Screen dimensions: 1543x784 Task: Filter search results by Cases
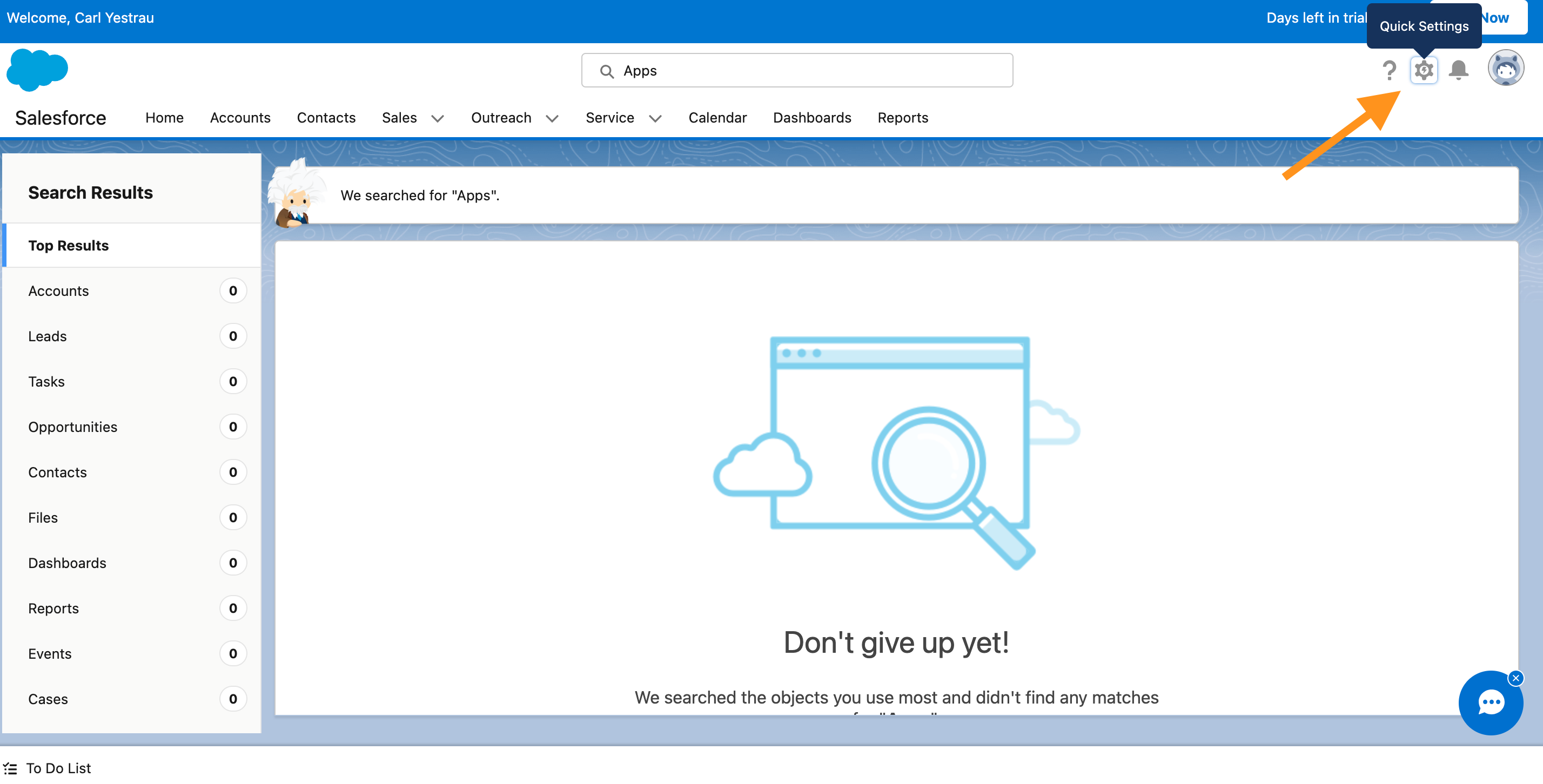pyautogui.click(x=132, y=699)
